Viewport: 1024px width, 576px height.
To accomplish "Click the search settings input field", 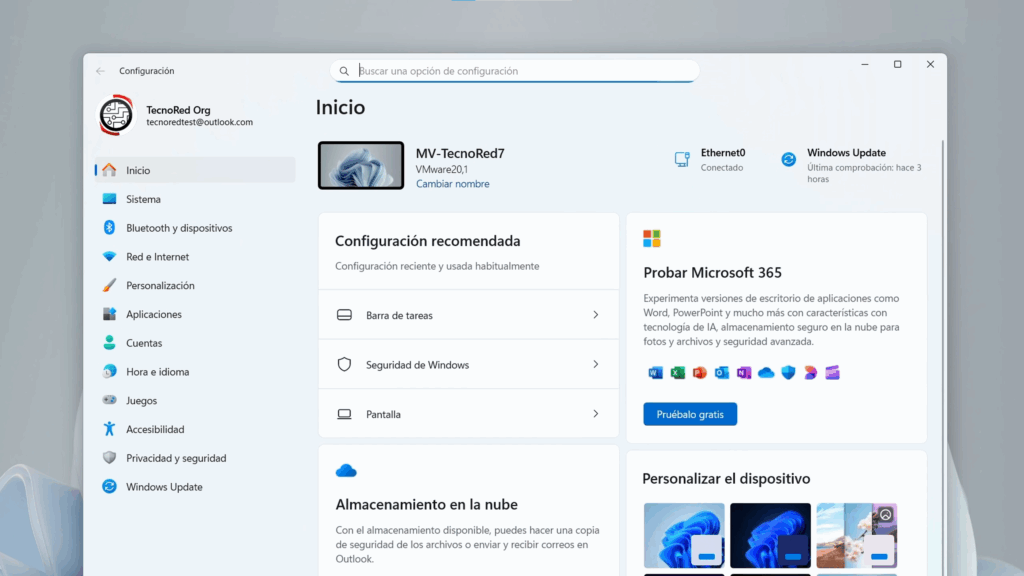I will [x=515, y=71].
